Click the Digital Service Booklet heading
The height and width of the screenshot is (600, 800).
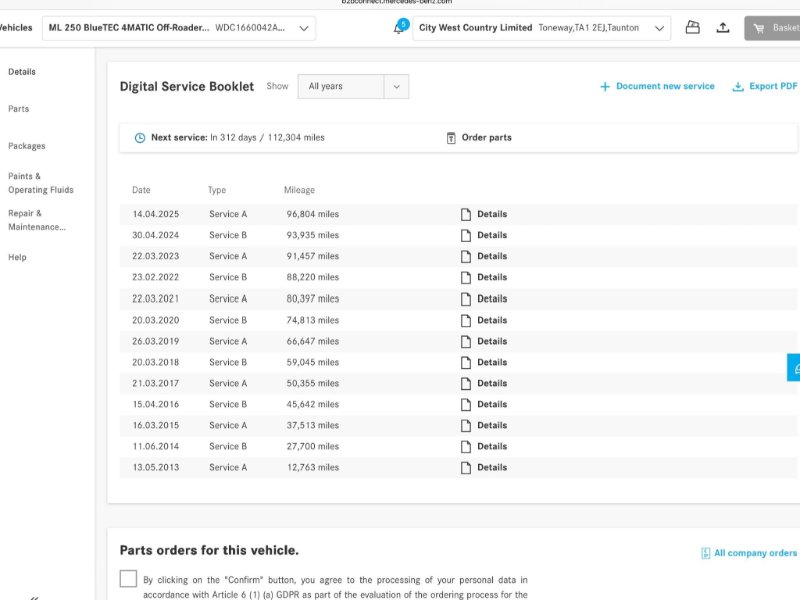pyautogui.click(x=187, y=87)
